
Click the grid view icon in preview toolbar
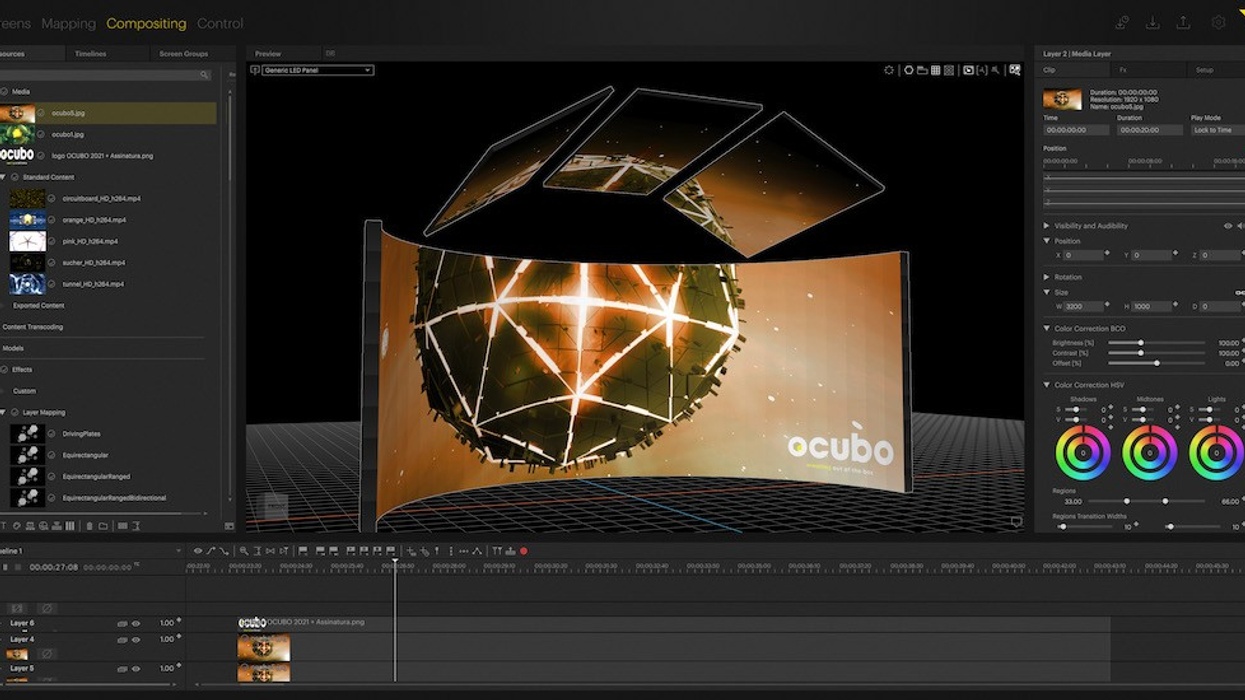point(936,71)
